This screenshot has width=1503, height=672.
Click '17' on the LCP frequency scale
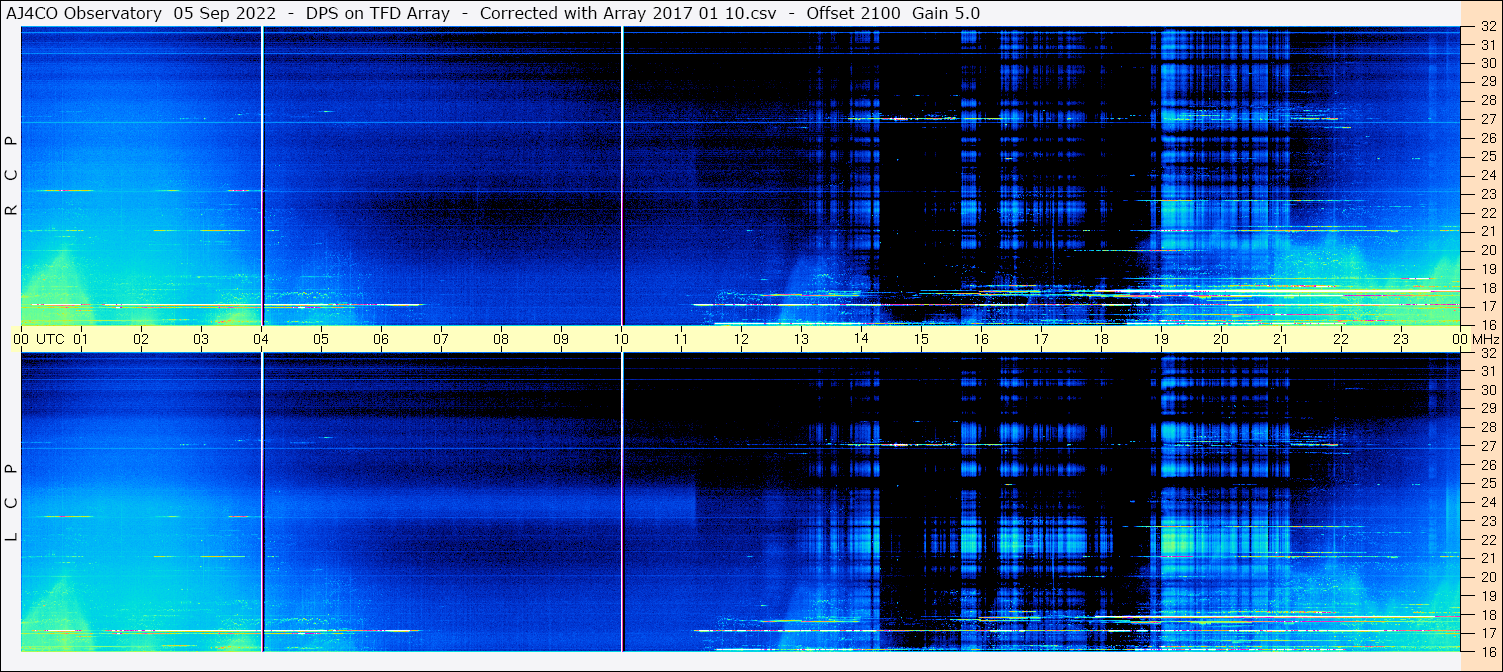coord(1487,633)
